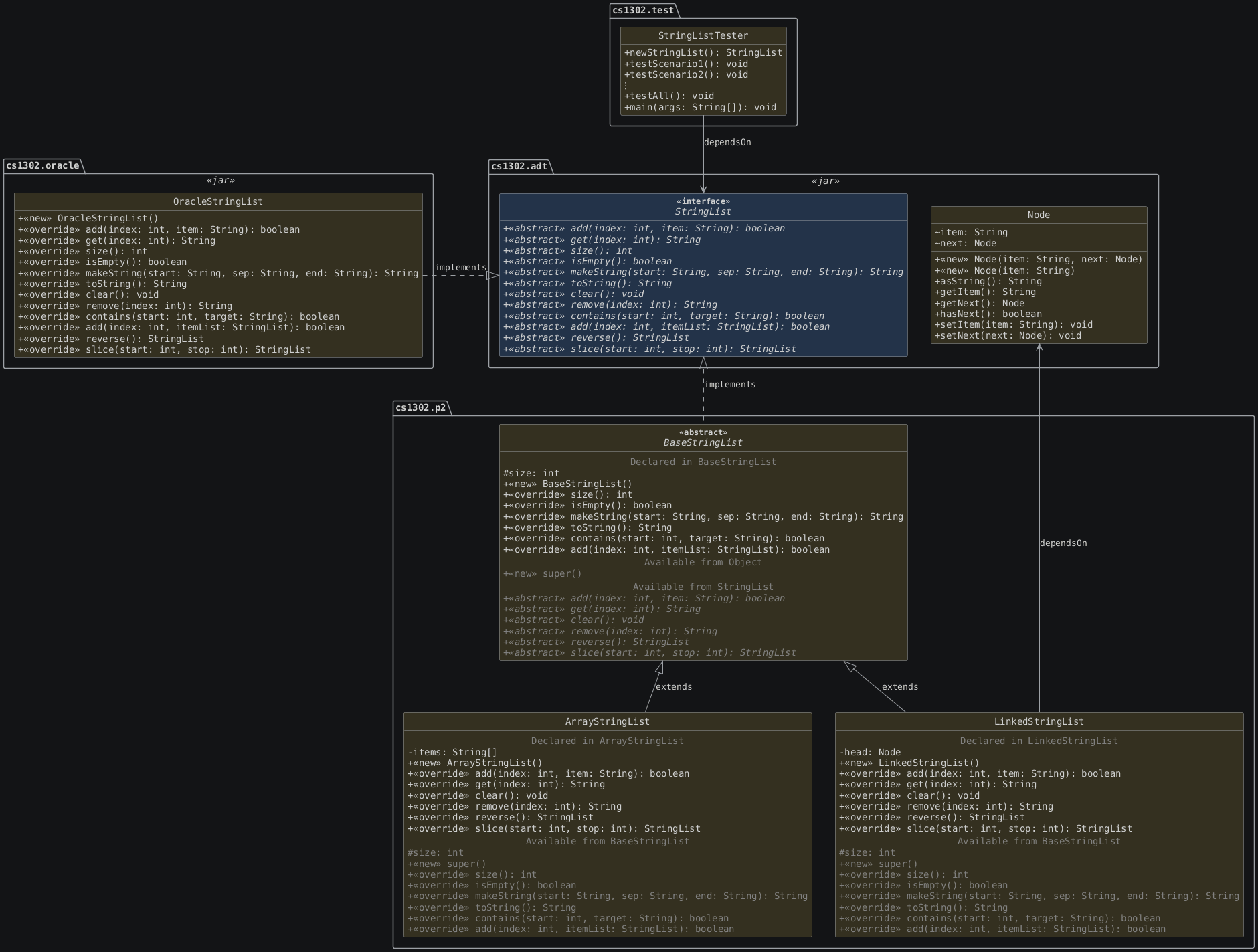Select OracleStringList's makeString override row

(x=218, y=274)
